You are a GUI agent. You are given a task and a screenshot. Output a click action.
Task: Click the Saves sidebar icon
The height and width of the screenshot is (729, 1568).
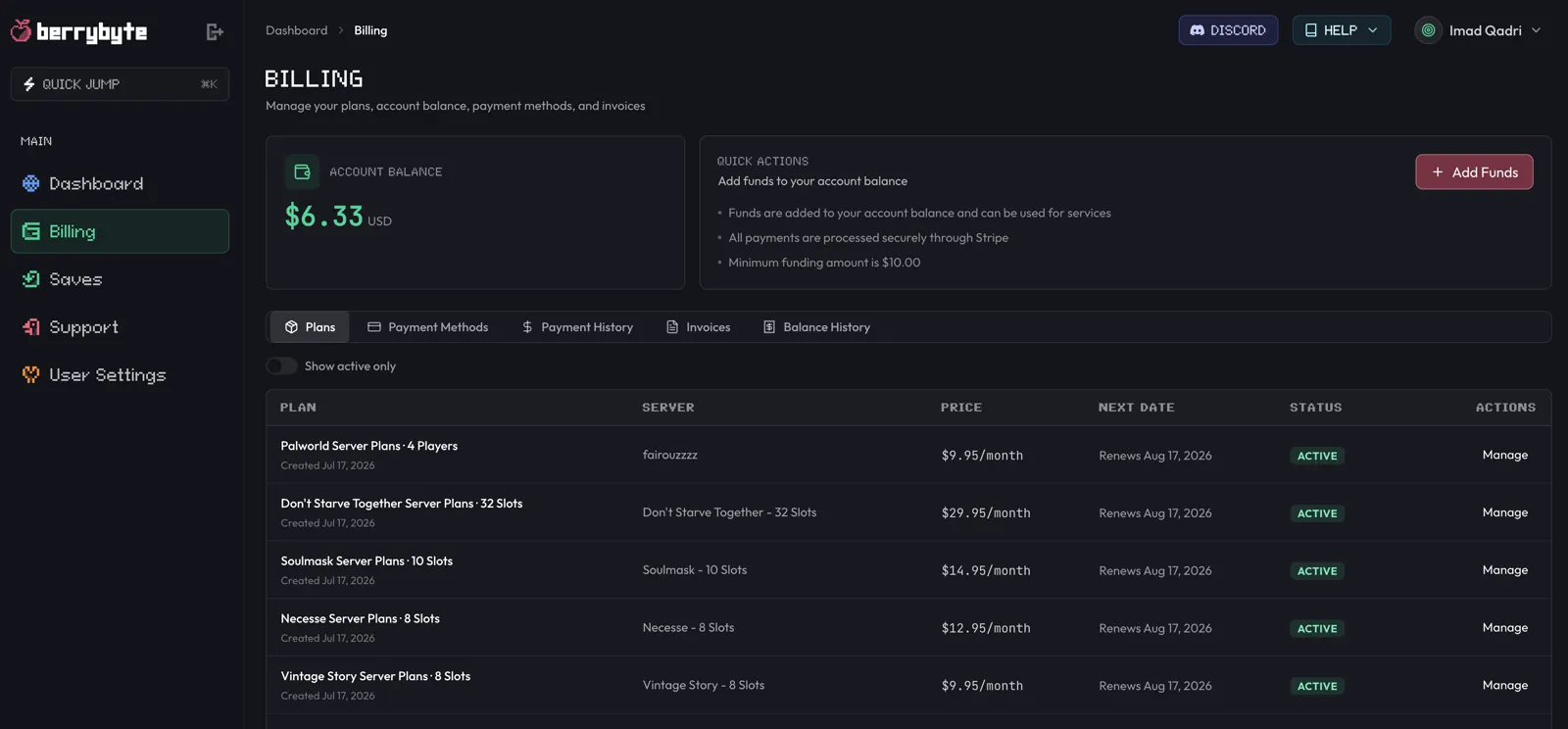coord(31,279)
